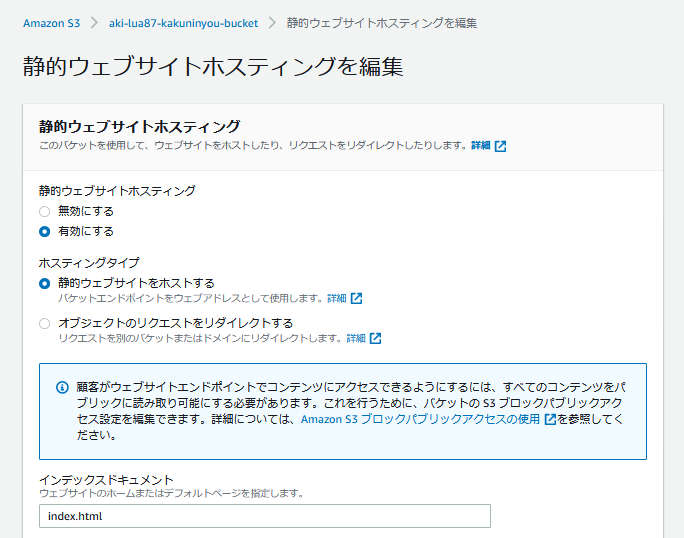The height and width of the screenshot is (538, 684).
Task: Click external-link icon after リダイレクトします description
Action: (x=376, y=339)
